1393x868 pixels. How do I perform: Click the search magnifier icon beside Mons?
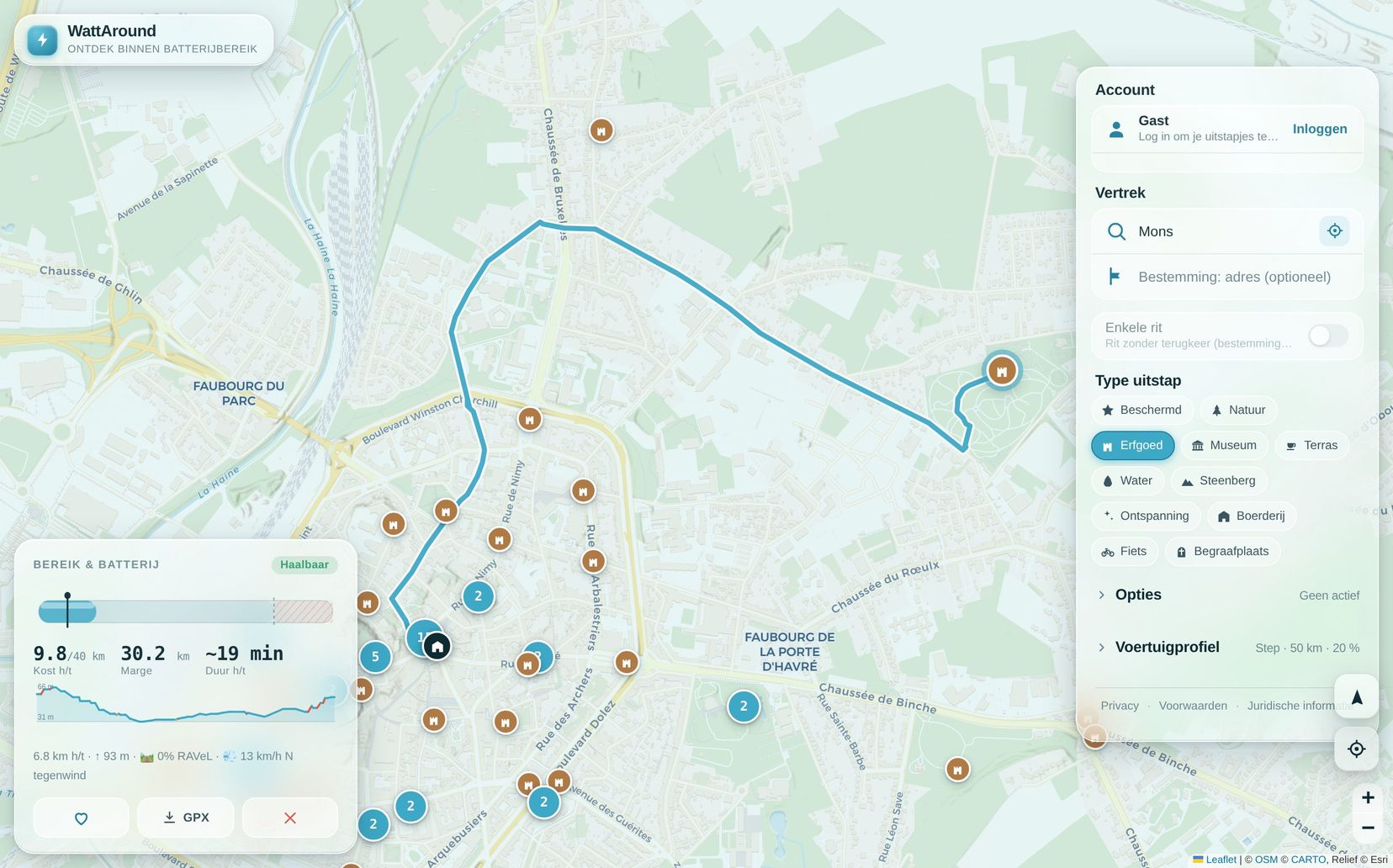[x=1116, y=231]
